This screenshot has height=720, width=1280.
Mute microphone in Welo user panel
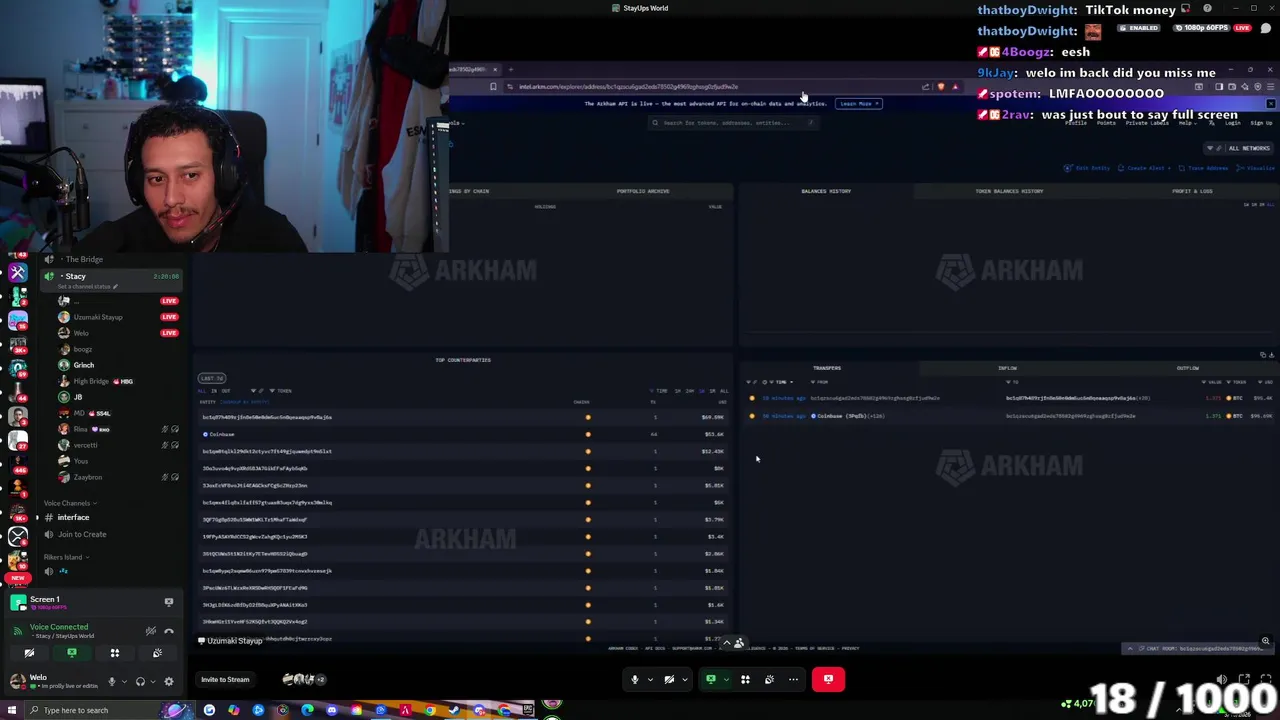tap(111, 682)
